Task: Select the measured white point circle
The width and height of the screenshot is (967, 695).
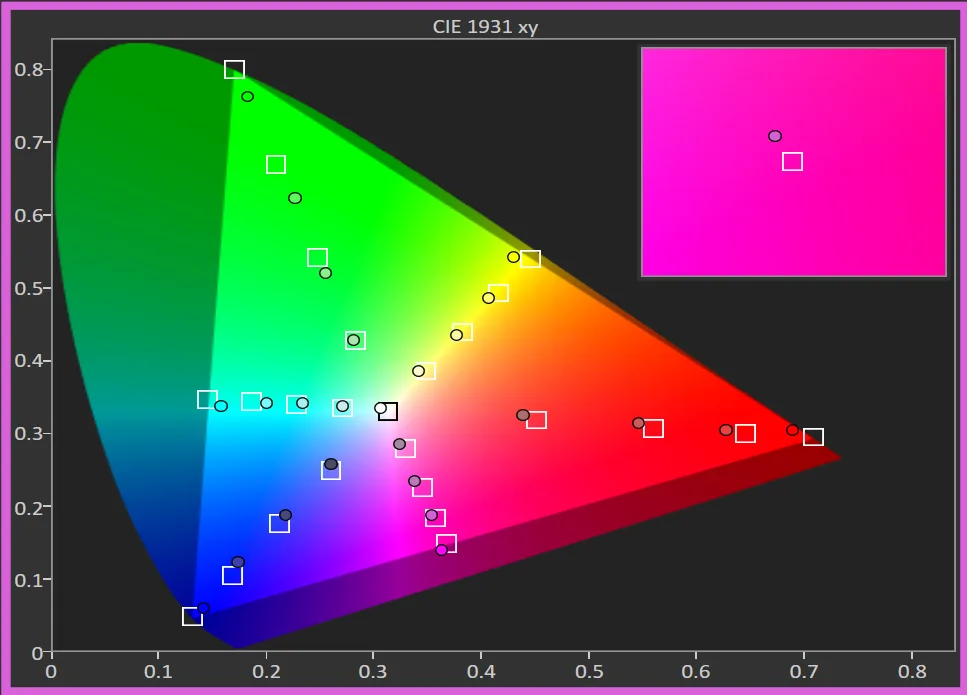Action: tap(380, 408)
